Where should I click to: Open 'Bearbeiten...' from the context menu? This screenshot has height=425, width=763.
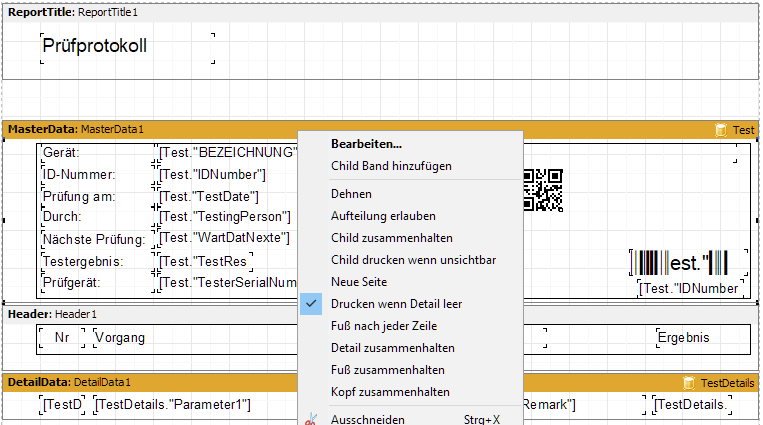point(366,144)
